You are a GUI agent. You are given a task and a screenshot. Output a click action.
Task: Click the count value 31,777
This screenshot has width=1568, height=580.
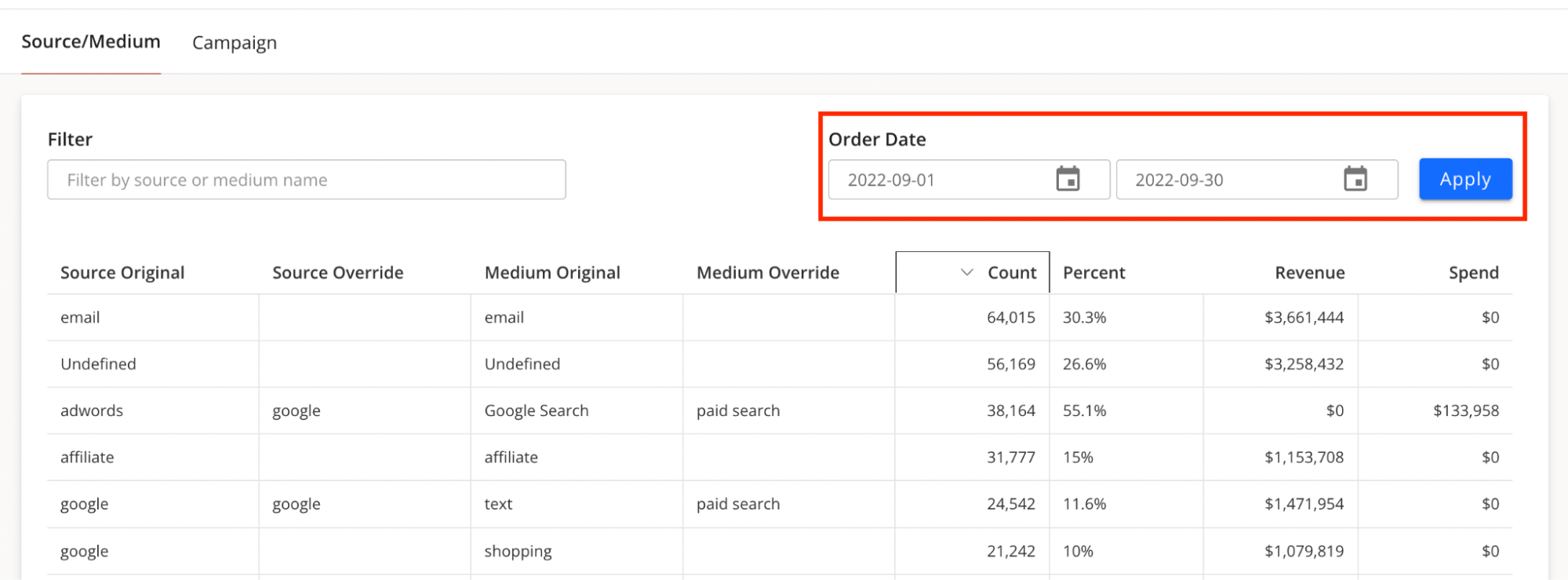[x=1011, y=457]
